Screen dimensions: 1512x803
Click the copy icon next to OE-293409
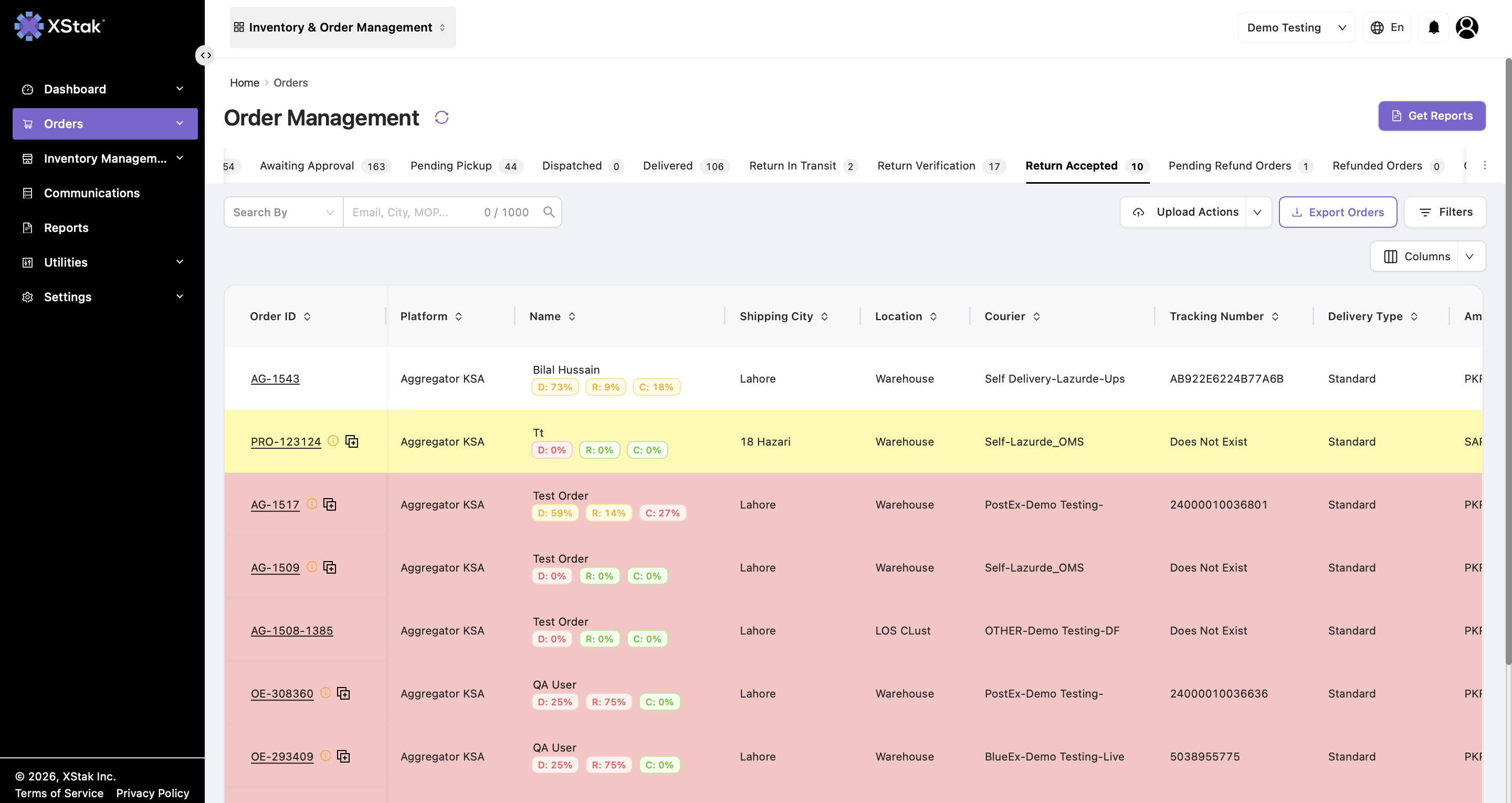click(x=343, y=756)
